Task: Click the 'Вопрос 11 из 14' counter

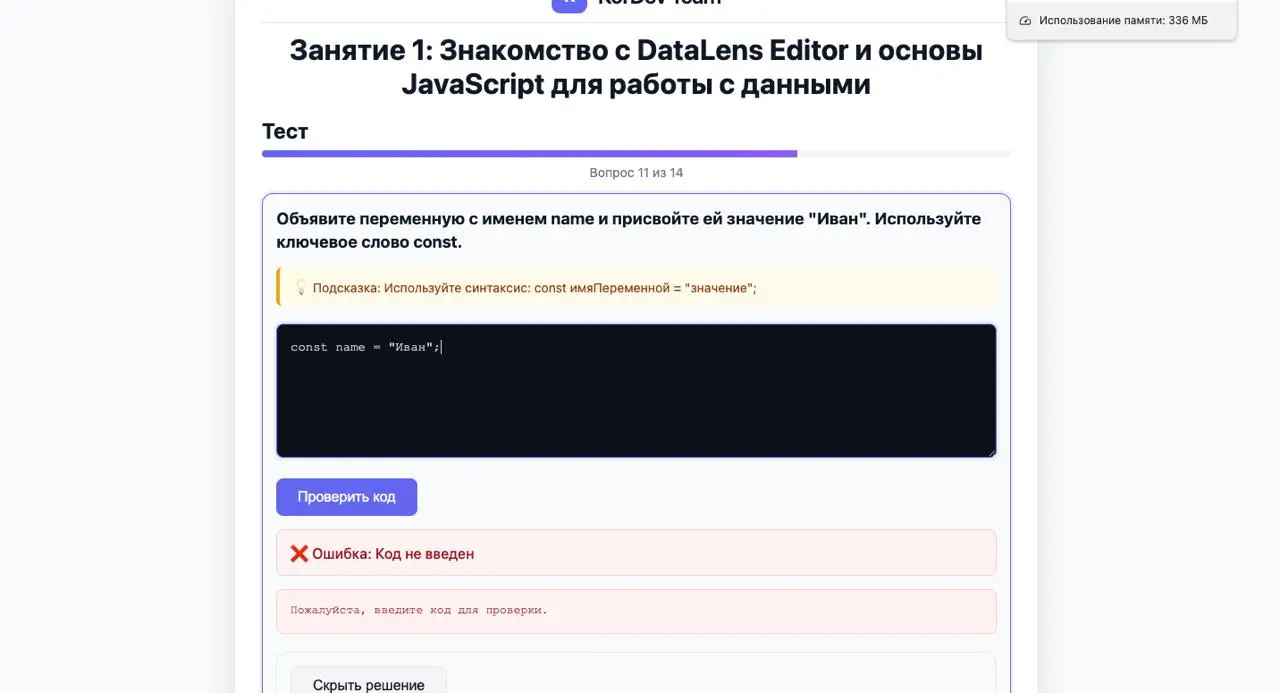Action: tap(636, 173)
